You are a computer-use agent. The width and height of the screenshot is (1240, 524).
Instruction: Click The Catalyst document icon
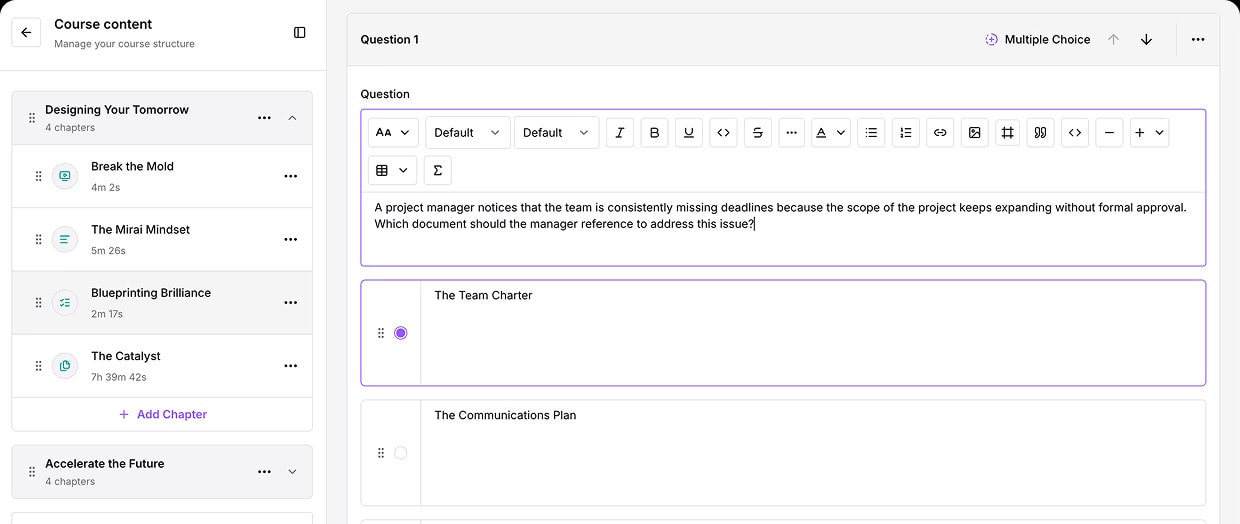65,366
